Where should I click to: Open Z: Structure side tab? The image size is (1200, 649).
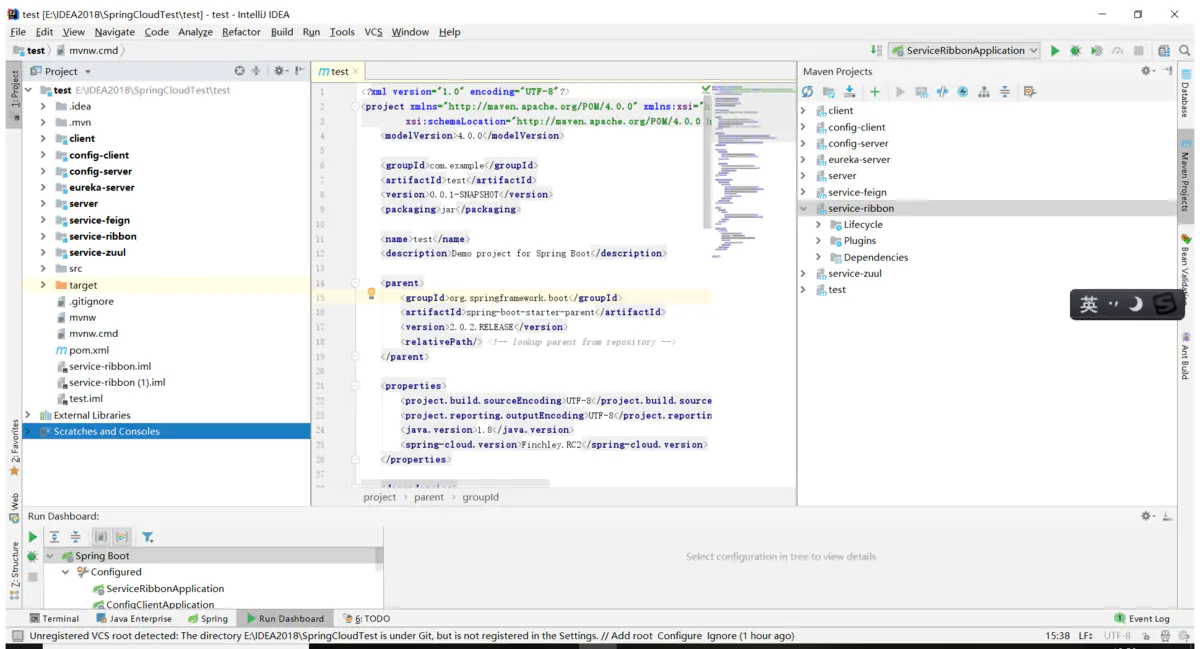(14, 570)
